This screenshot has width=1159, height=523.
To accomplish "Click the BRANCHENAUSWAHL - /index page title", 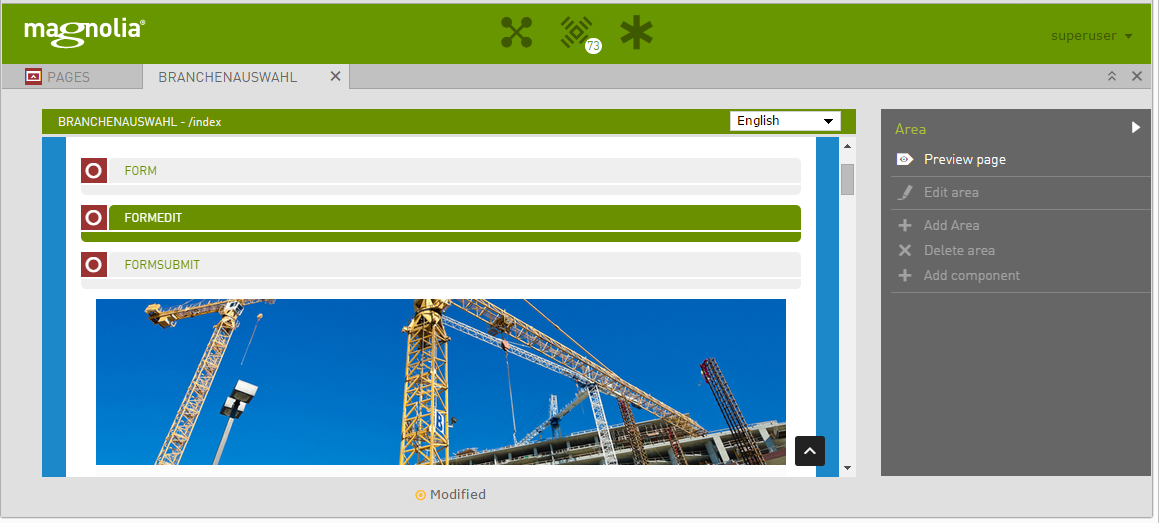I will (x=140, y=122).
